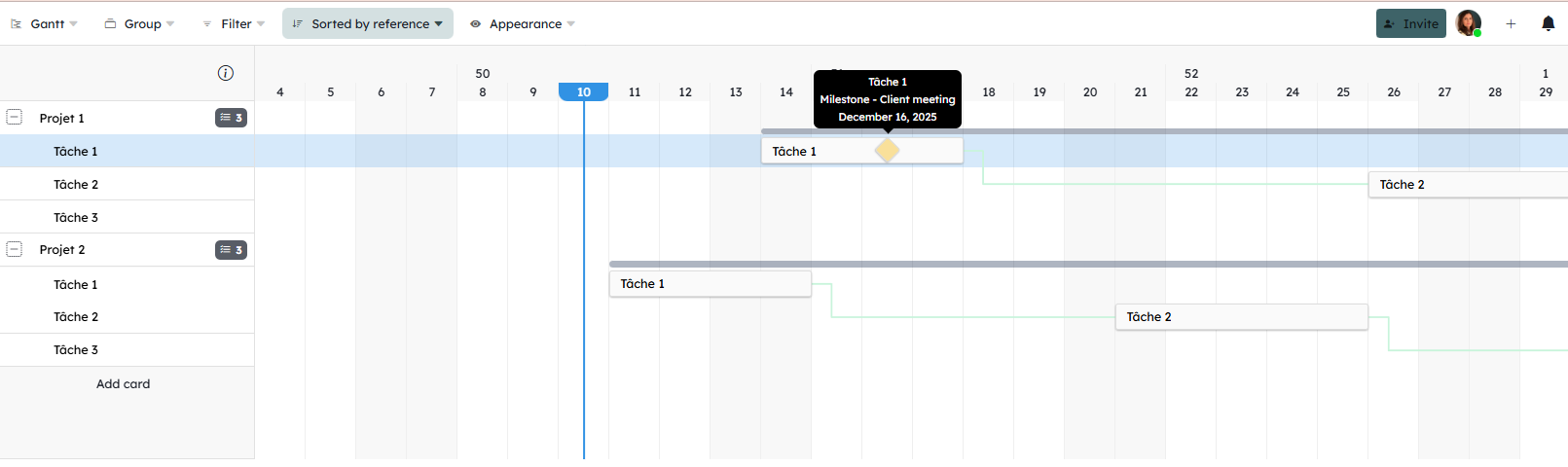Select Tâche 3 under Projet 1
The image size is (1568, 467).
[76, 217]
